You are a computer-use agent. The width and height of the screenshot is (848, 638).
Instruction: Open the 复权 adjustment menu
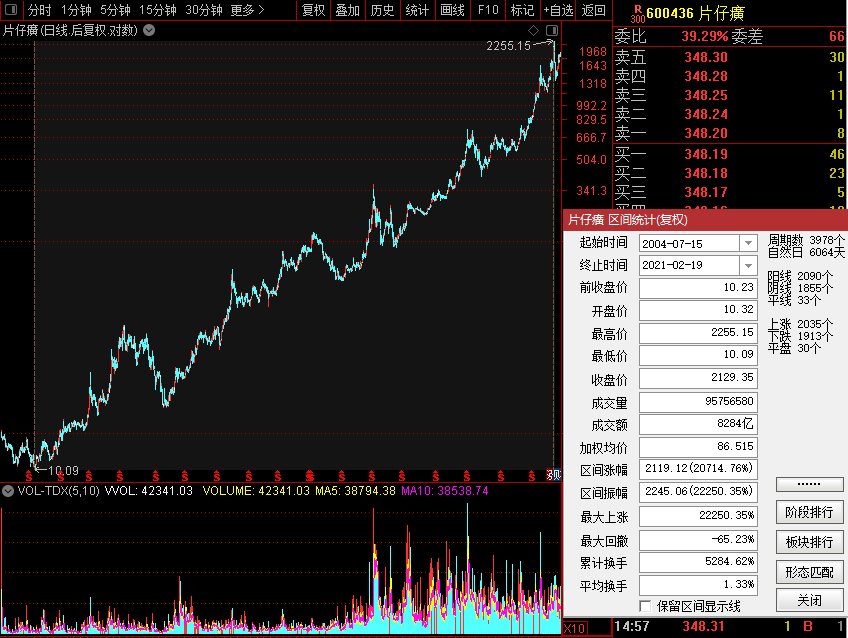pos(313,10)
